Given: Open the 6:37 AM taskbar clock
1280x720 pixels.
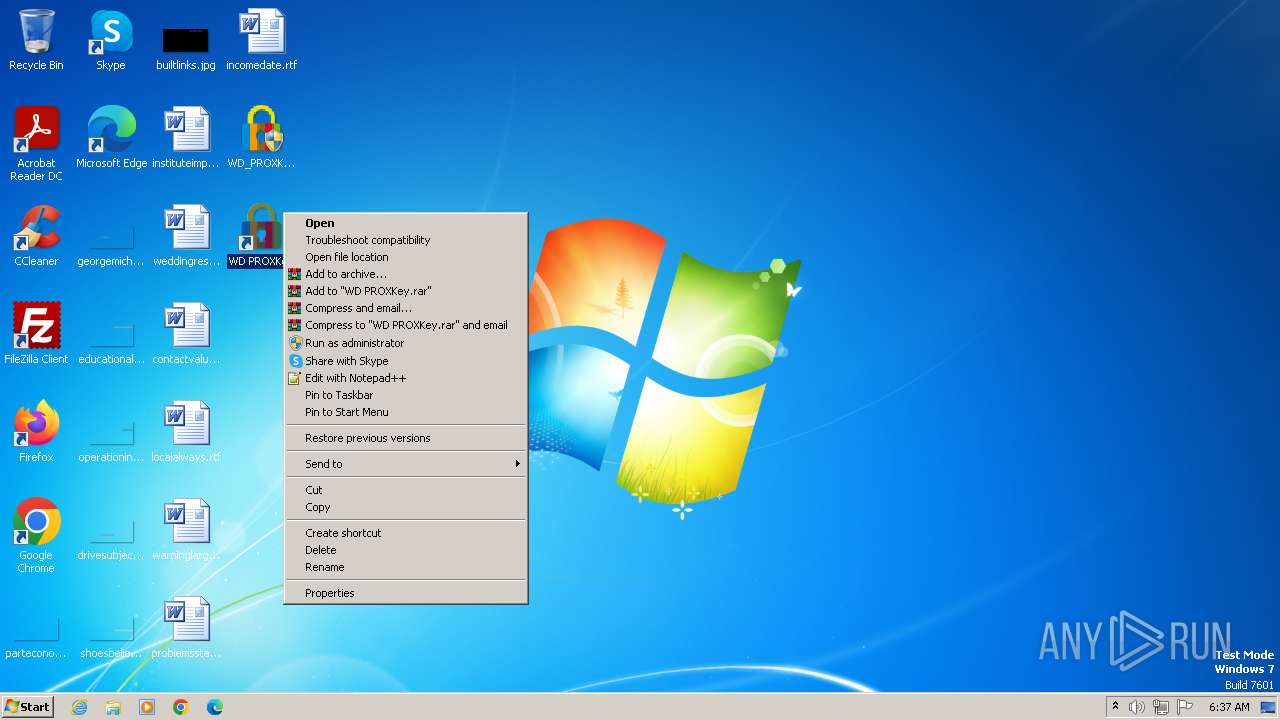Looking at the screenshot, I should (1229, 707).
